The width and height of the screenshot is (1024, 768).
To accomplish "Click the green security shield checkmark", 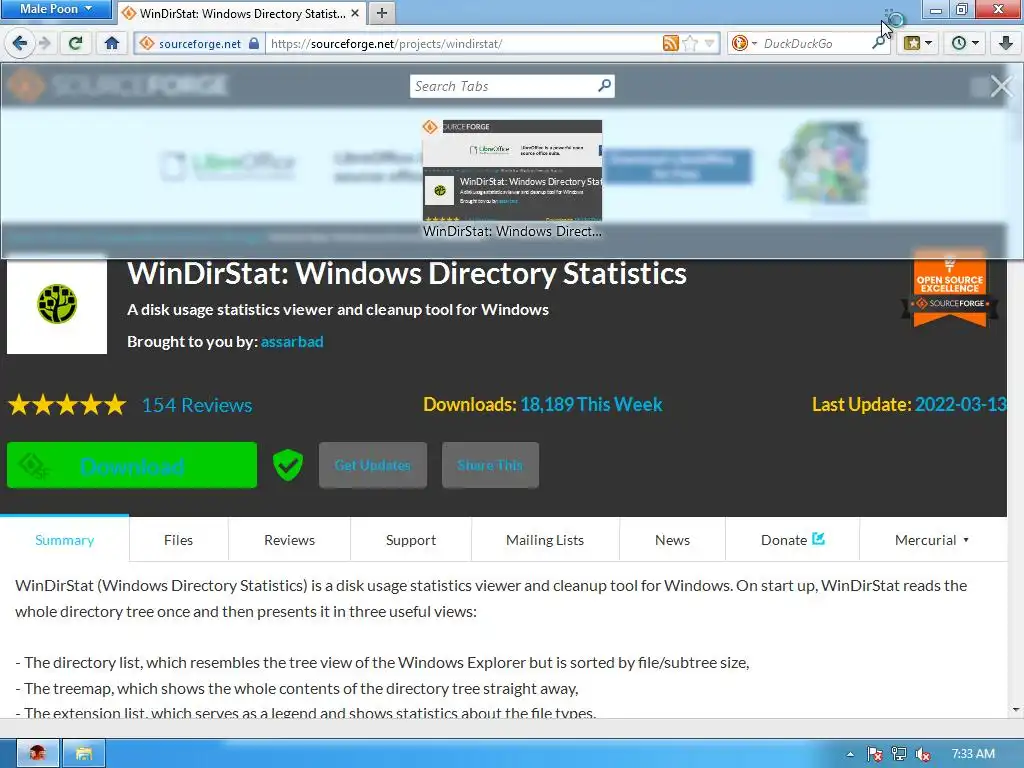I will (x=287, y=465).
